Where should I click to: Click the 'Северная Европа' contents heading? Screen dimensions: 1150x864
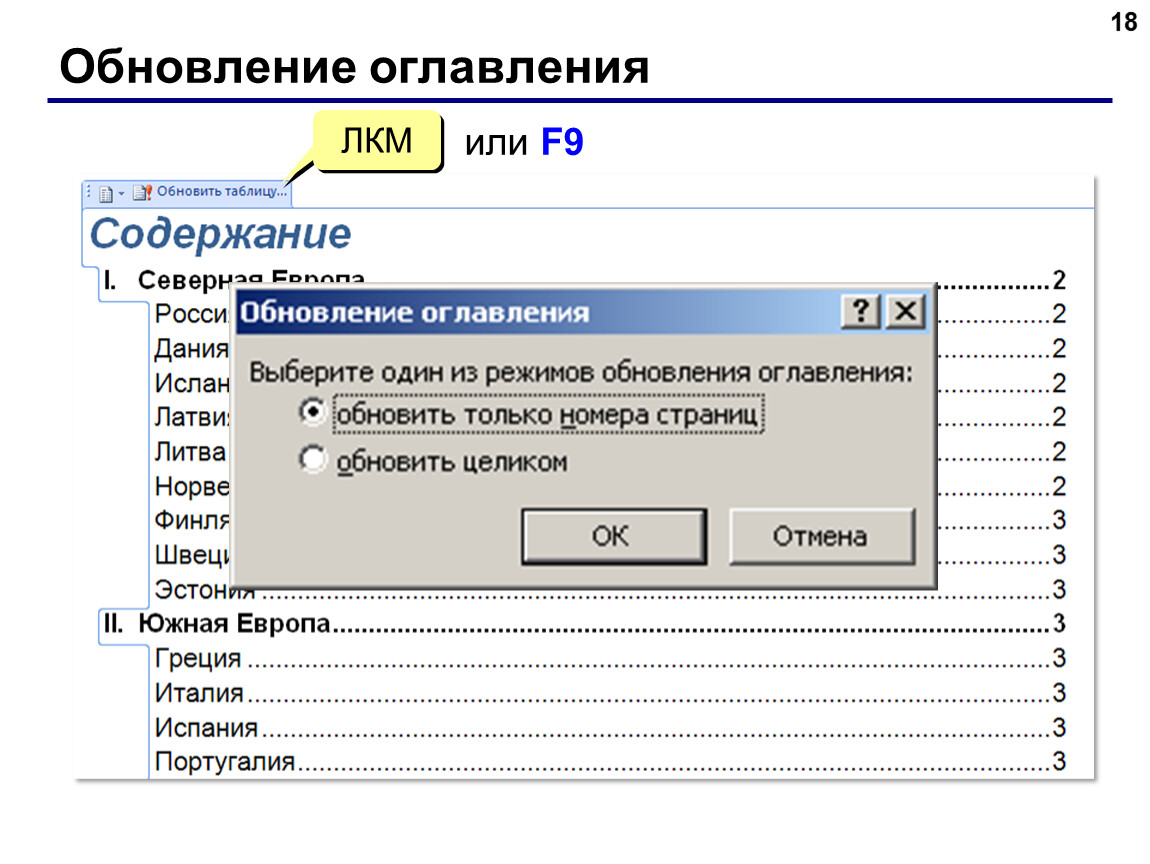pos(252,279)
